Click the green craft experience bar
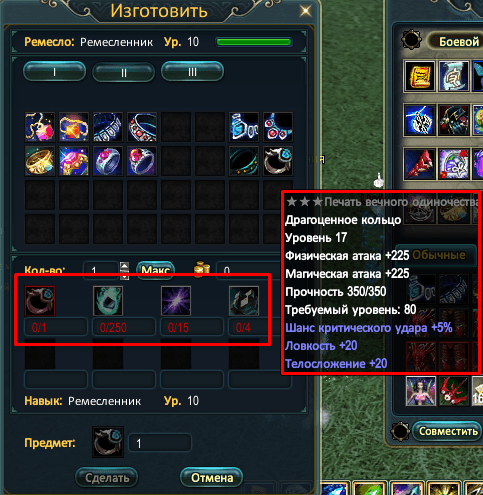Image resolution: width=483 pixels, height=495 pixels. [254, 42]
